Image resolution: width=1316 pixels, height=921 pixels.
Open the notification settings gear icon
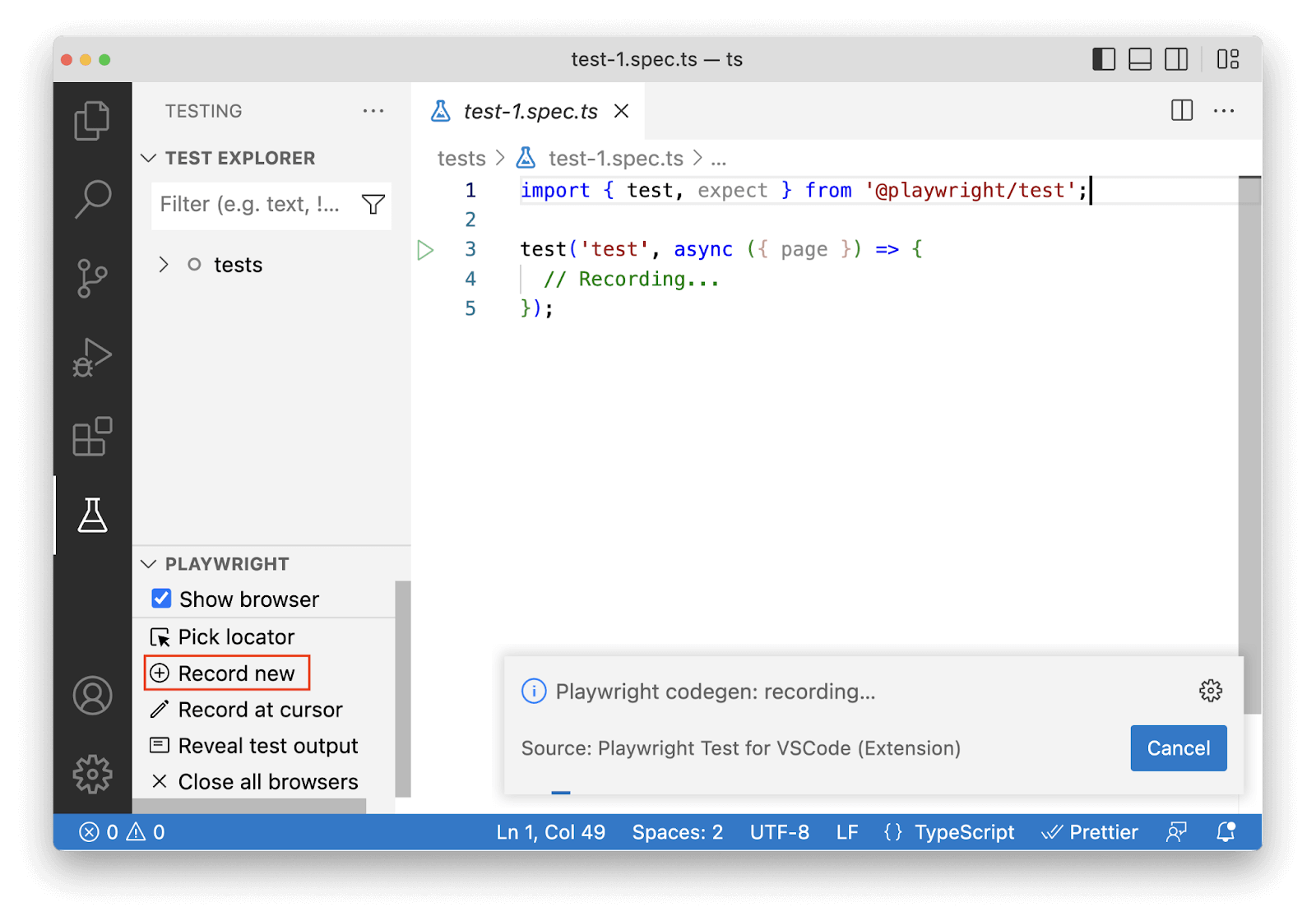1210,691
